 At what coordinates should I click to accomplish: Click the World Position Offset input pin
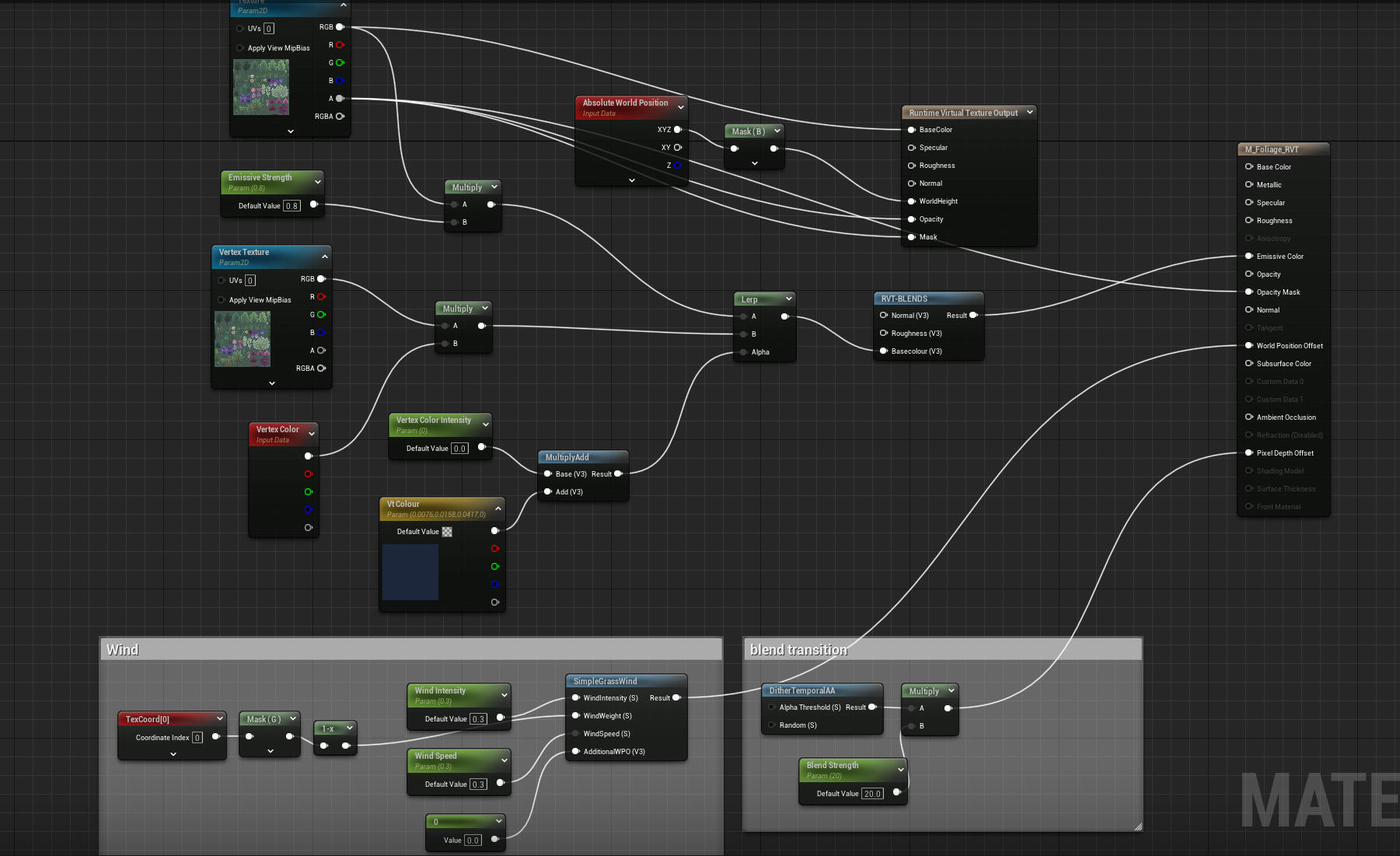(x=1249, y=346)
